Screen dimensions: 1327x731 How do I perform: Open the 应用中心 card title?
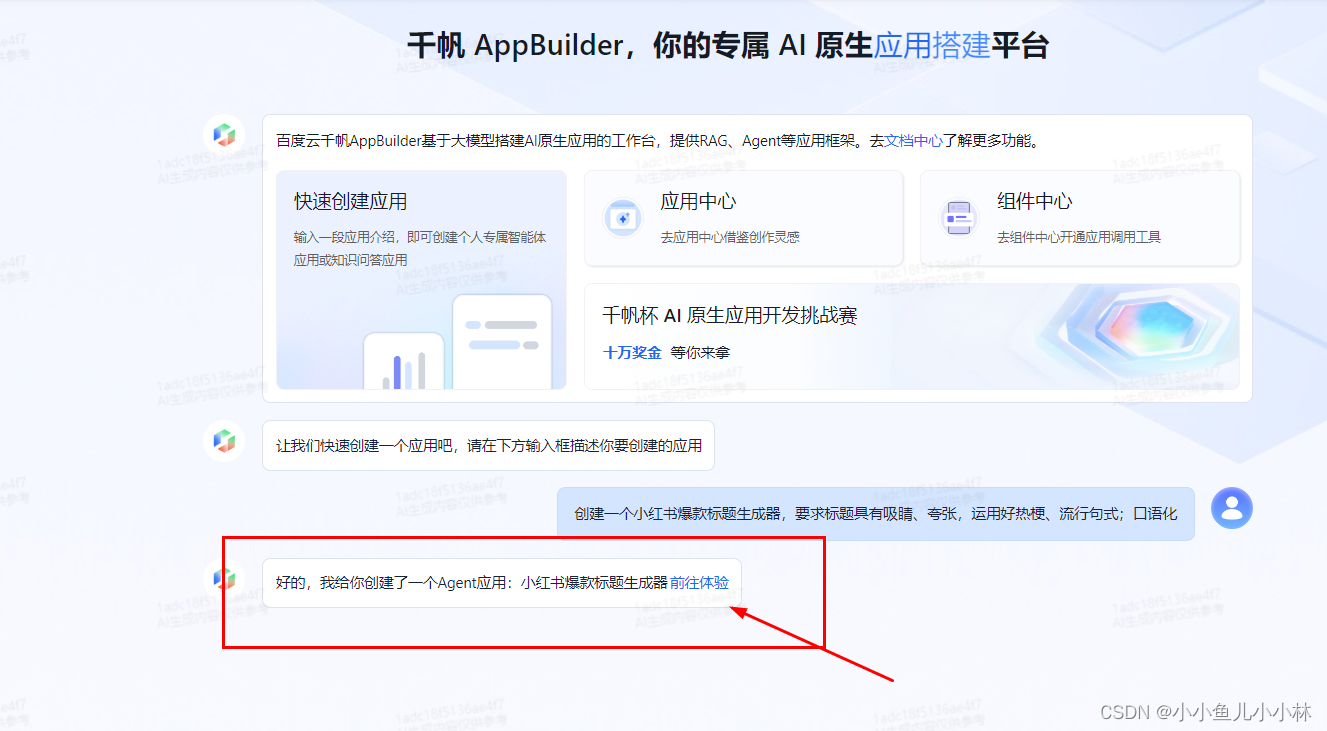[x=698, y=201]
